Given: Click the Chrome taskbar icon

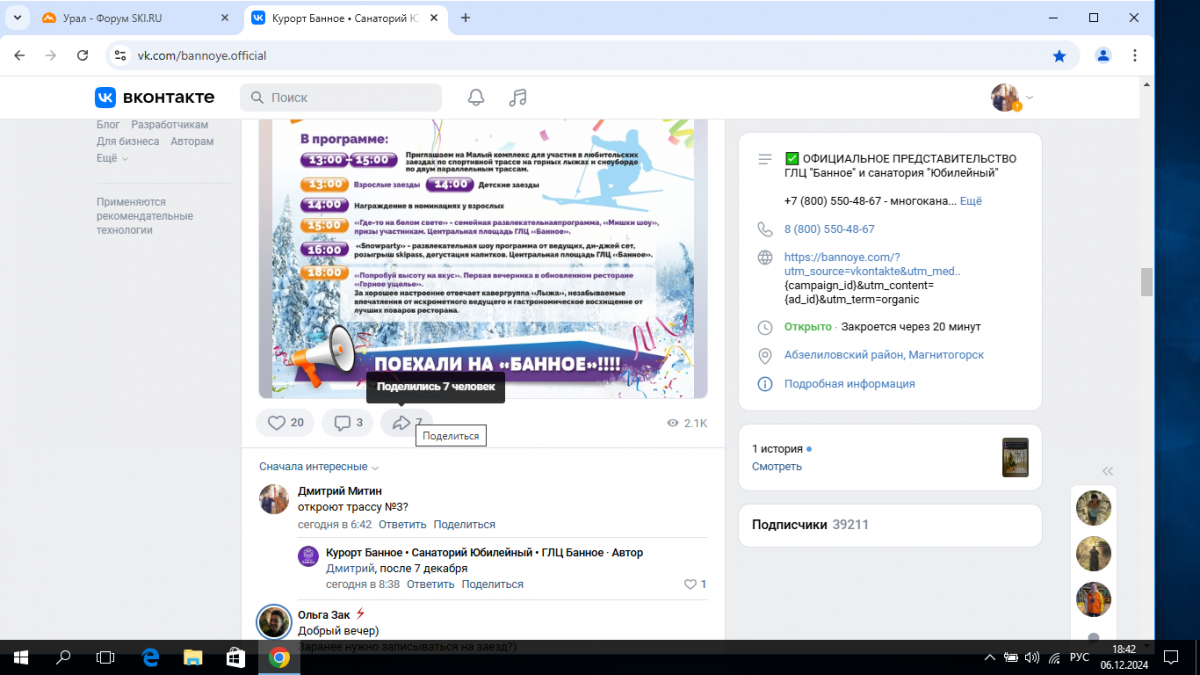Looking at the screenshot, I should click(x=279, y=657).
